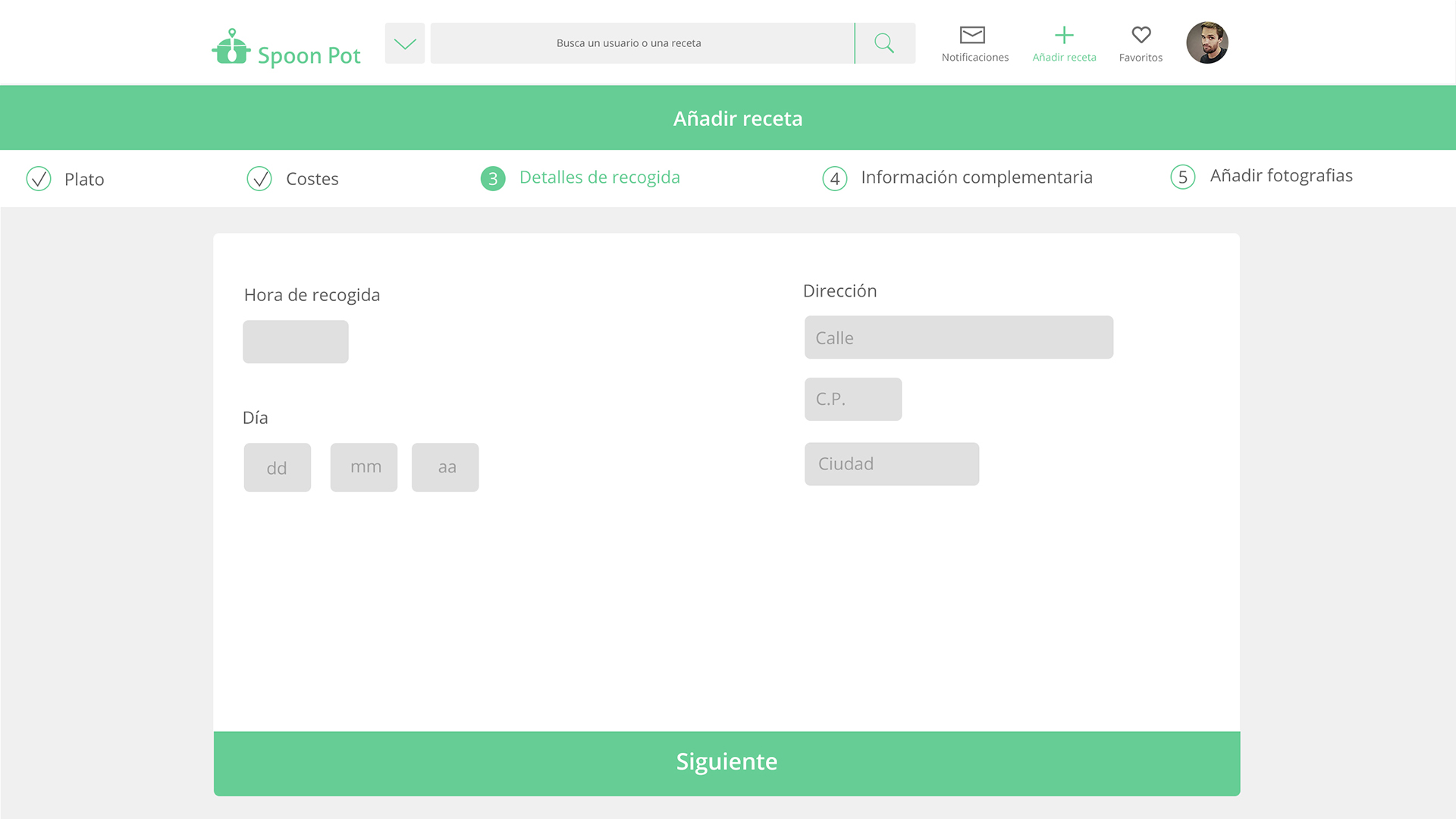Viewport: 1456px width, 819px height.
Task: Click the Ciudad field
Action: pos(892,464)
